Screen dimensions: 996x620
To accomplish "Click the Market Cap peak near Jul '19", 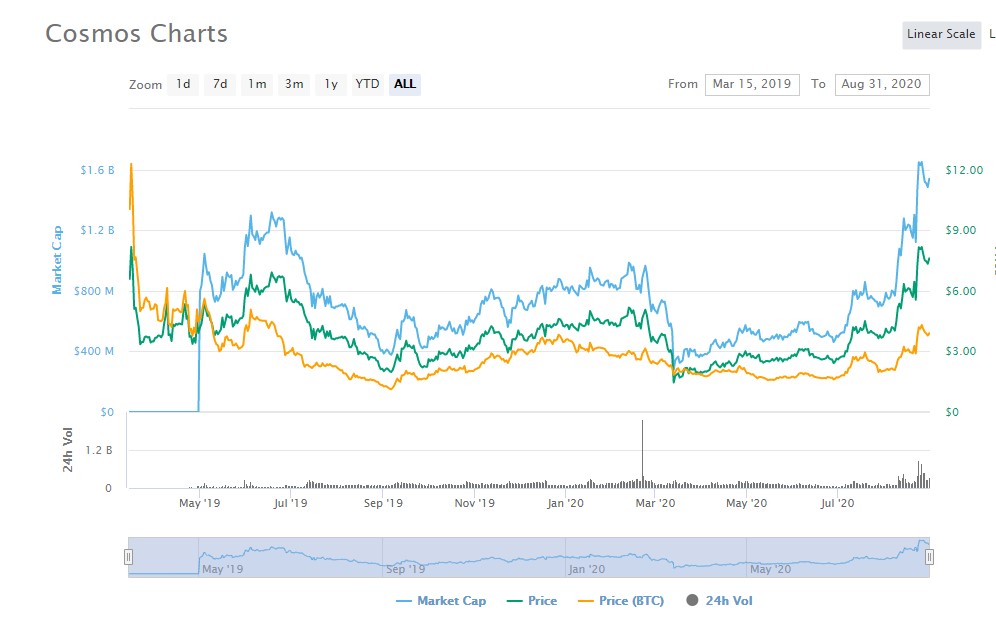I will point(270,215).
